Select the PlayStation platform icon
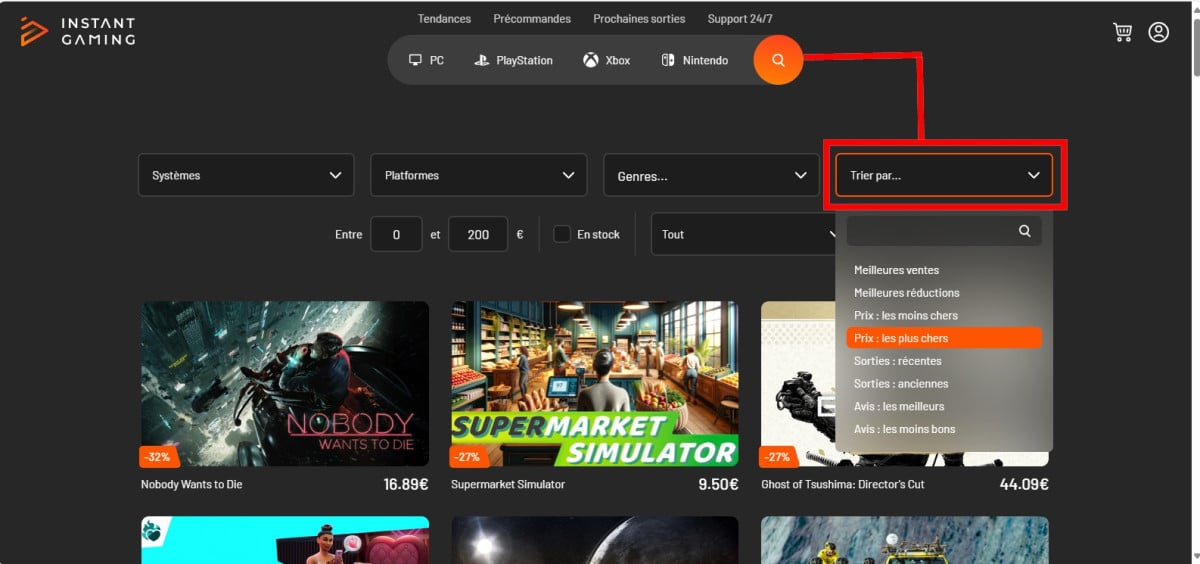The height and width of the screenshot is (564, 1200). click(480, 60)
